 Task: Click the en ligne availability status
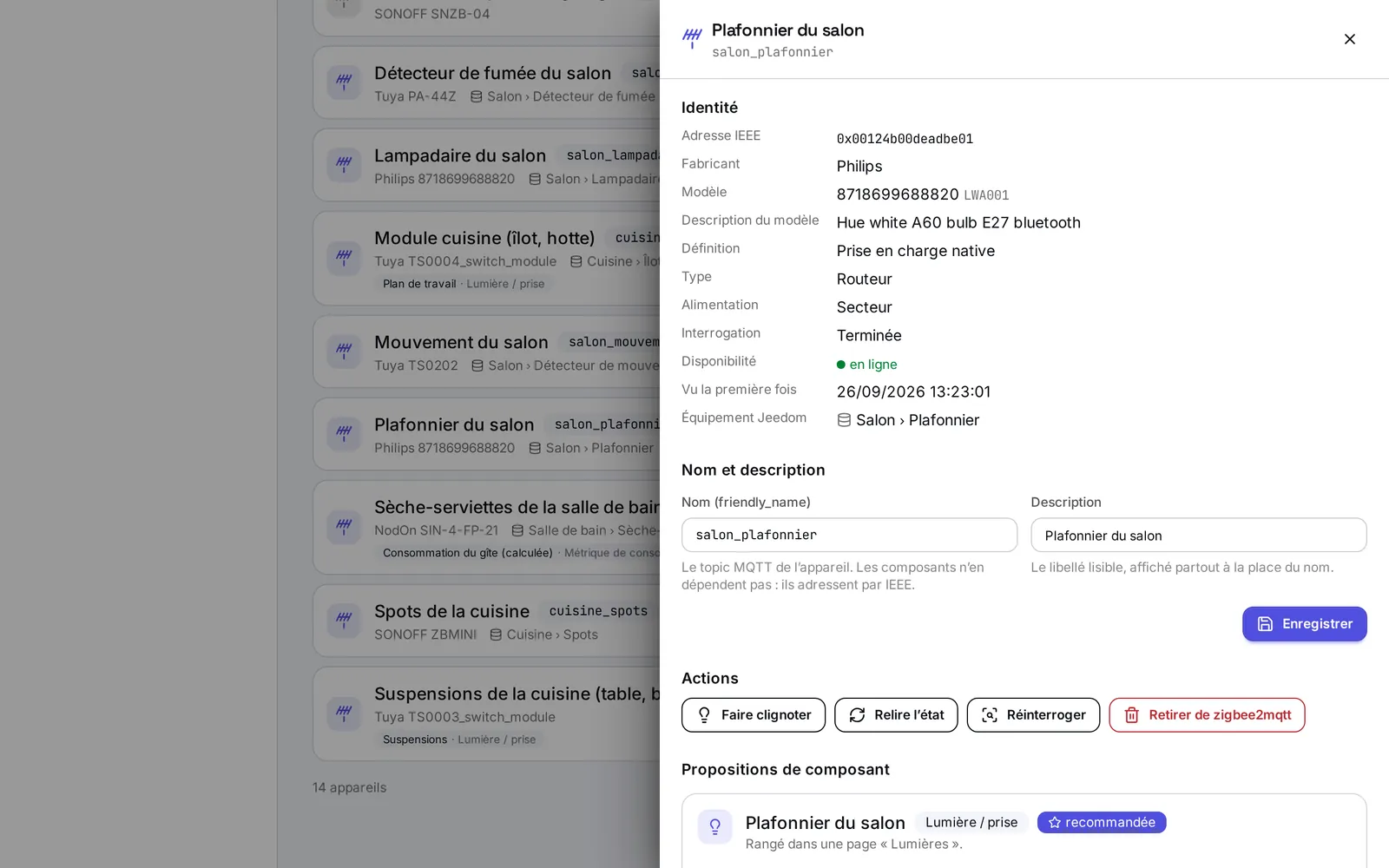(x=867, y=365)
